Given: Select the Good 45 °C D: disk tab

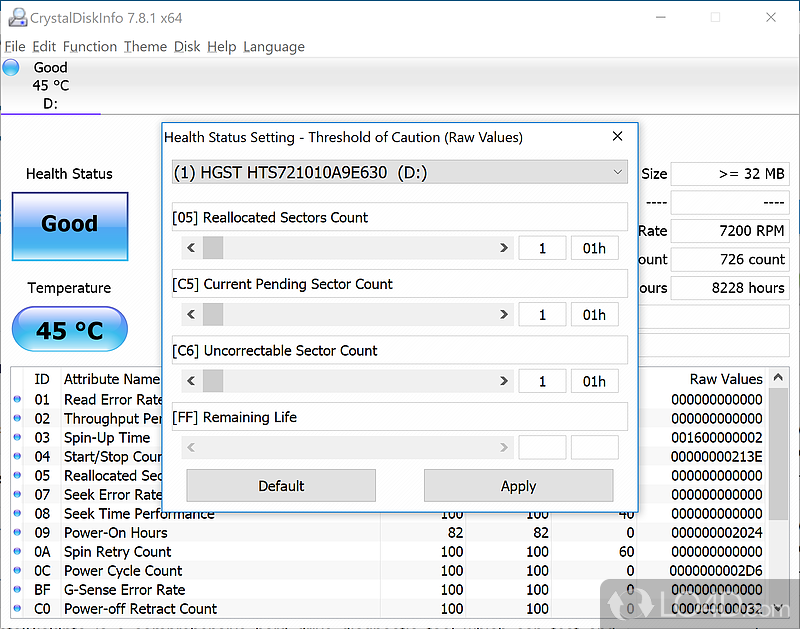Looking at the screenshot, I should [51, 86].
